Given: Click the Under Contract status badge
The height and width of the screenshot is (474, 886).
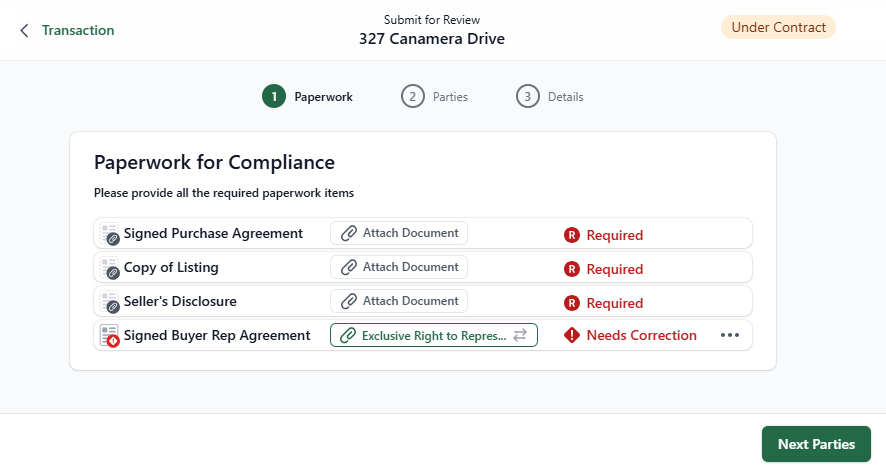Looking at the screenshot, I should coord(778,28).
